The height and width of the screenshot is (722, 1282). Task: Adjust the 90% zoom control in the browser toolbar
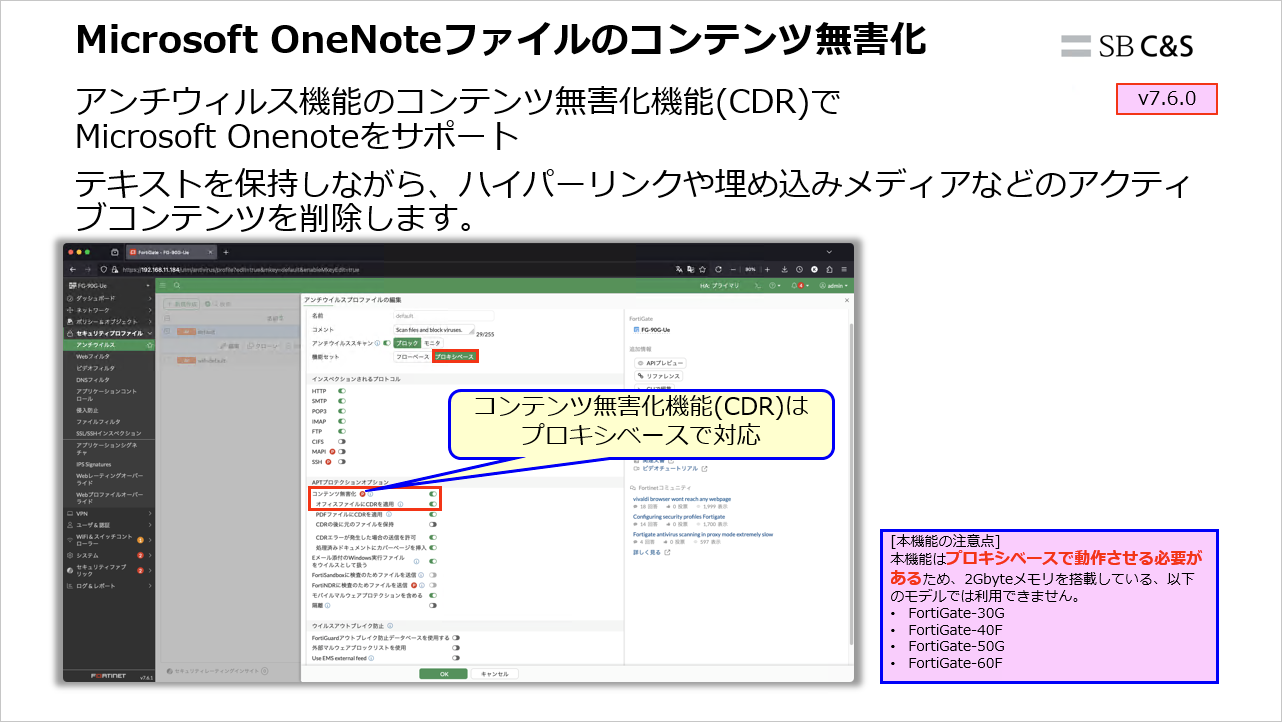pos(750,269)
